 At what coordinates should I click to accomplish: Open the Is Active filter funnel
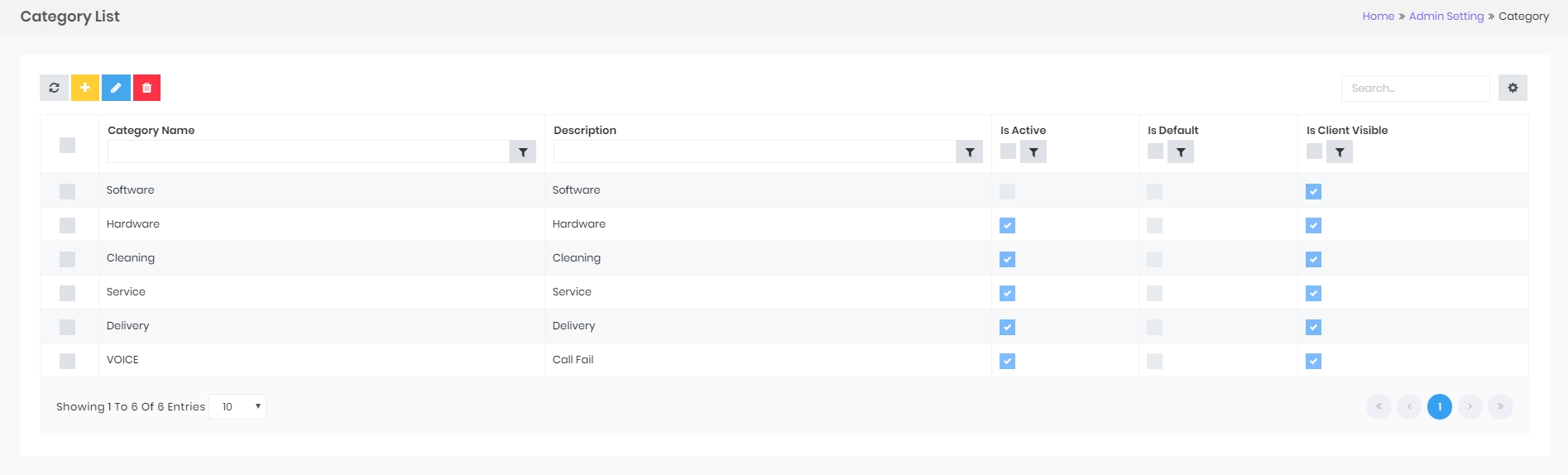tap(1033, 152)
